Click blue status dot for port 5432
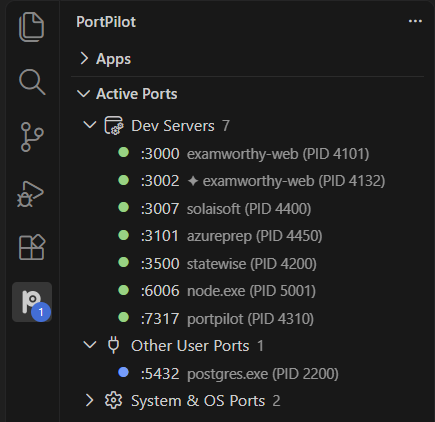 124,372
